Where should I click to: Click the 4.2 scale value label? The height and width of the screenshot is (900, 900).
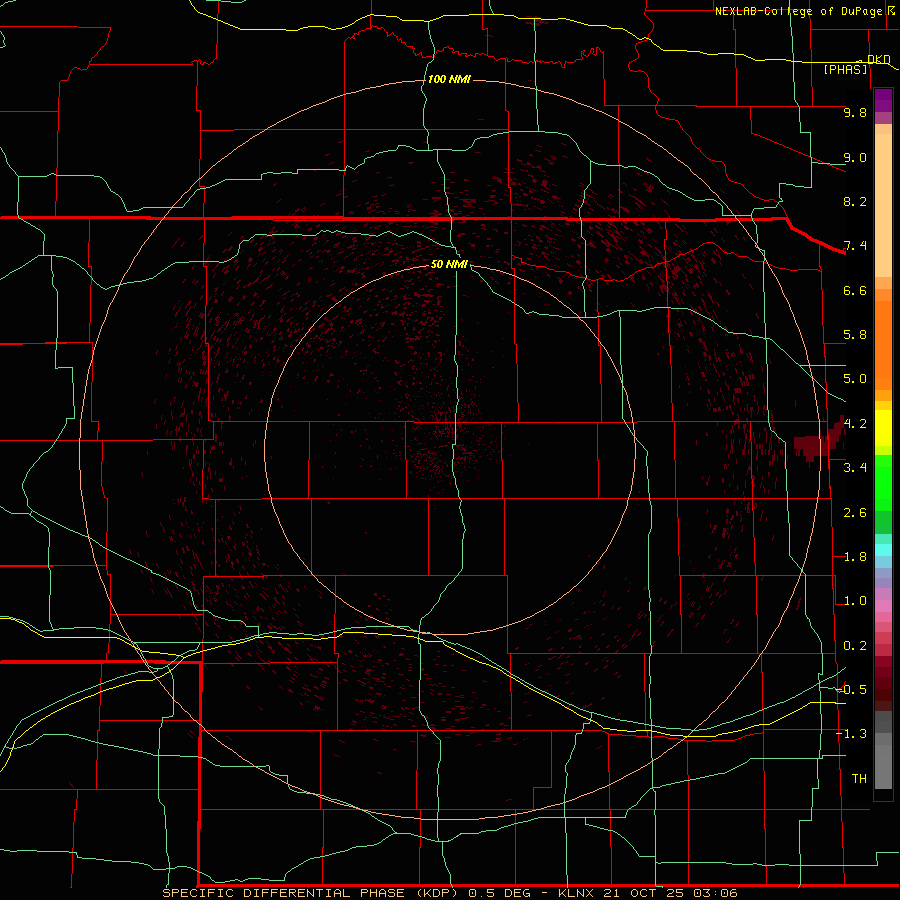coord(855,424)
